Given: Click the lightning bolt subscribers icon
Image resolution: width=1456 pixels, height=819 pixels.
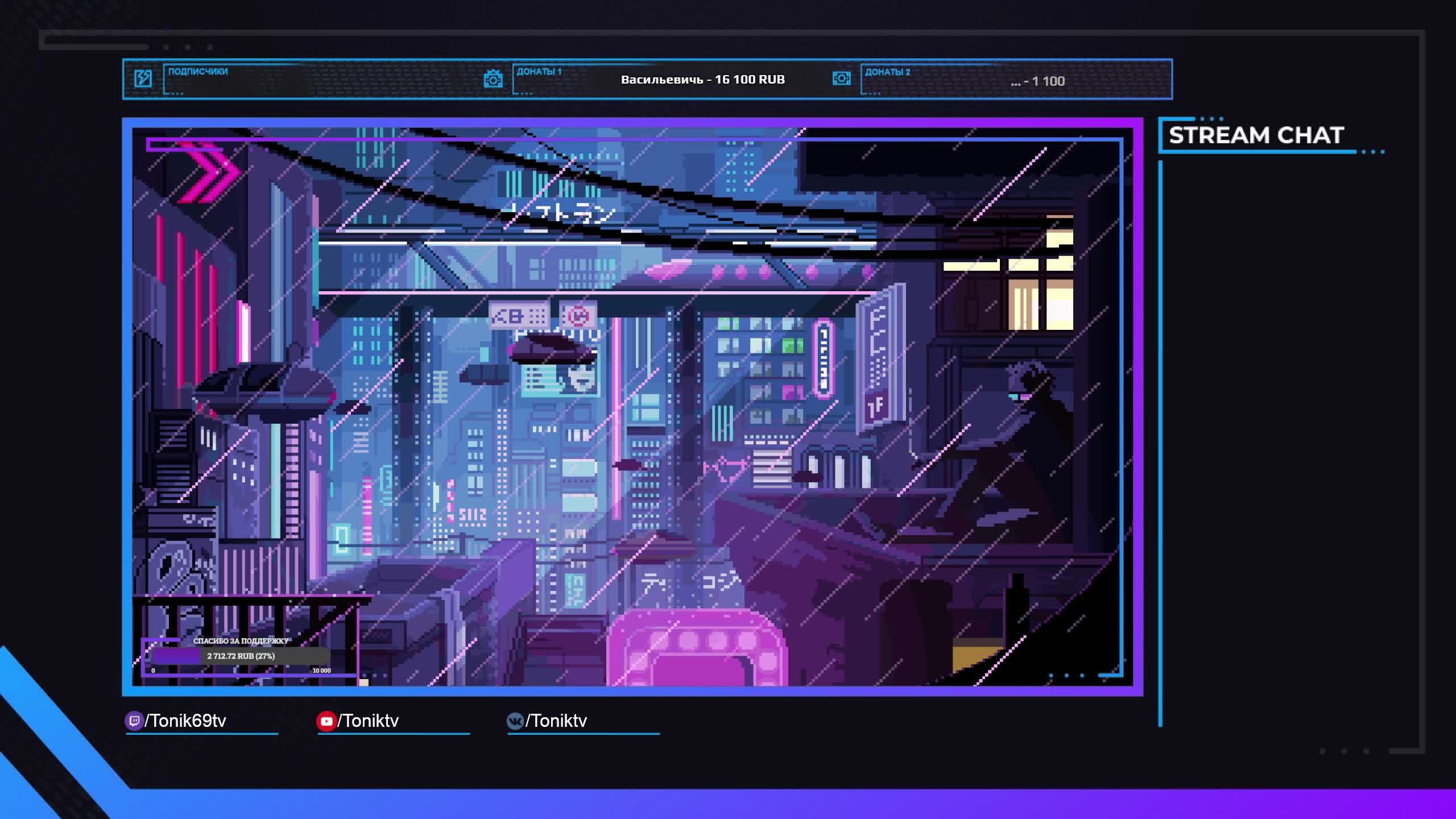Looking at the screenshot, I should point(143,78).
